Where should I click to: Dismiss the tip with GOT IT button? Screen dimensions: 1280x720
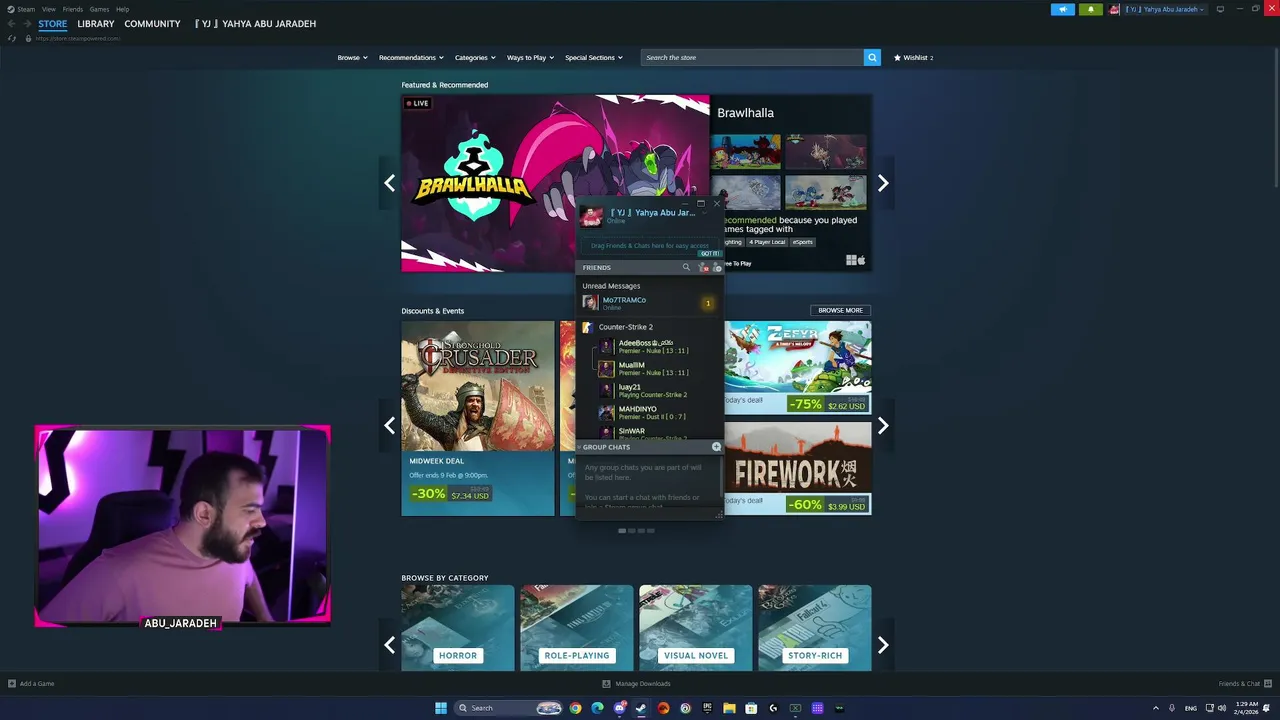point(709,254)
